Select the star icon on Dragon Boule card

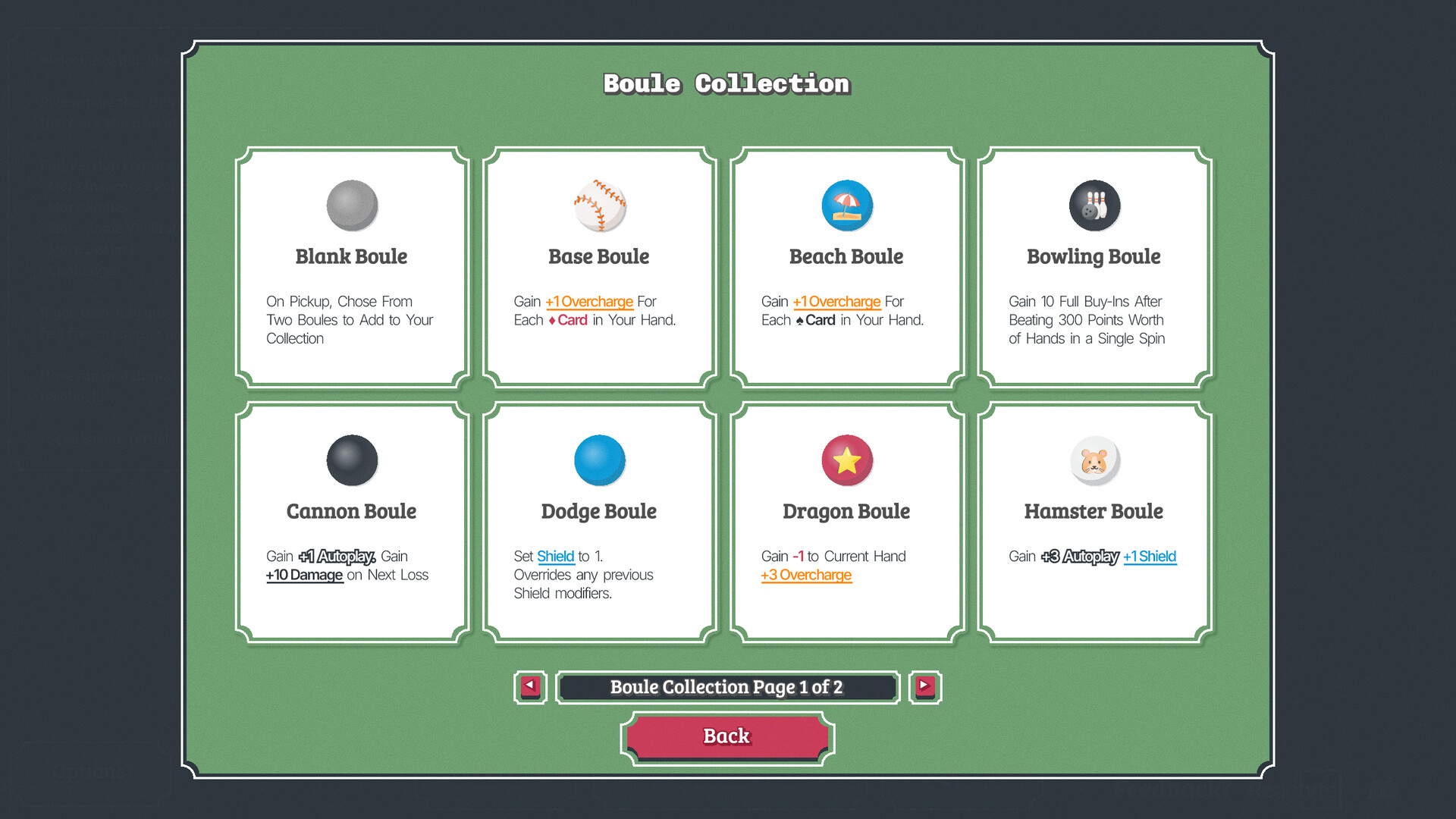[x=846, y=460]
